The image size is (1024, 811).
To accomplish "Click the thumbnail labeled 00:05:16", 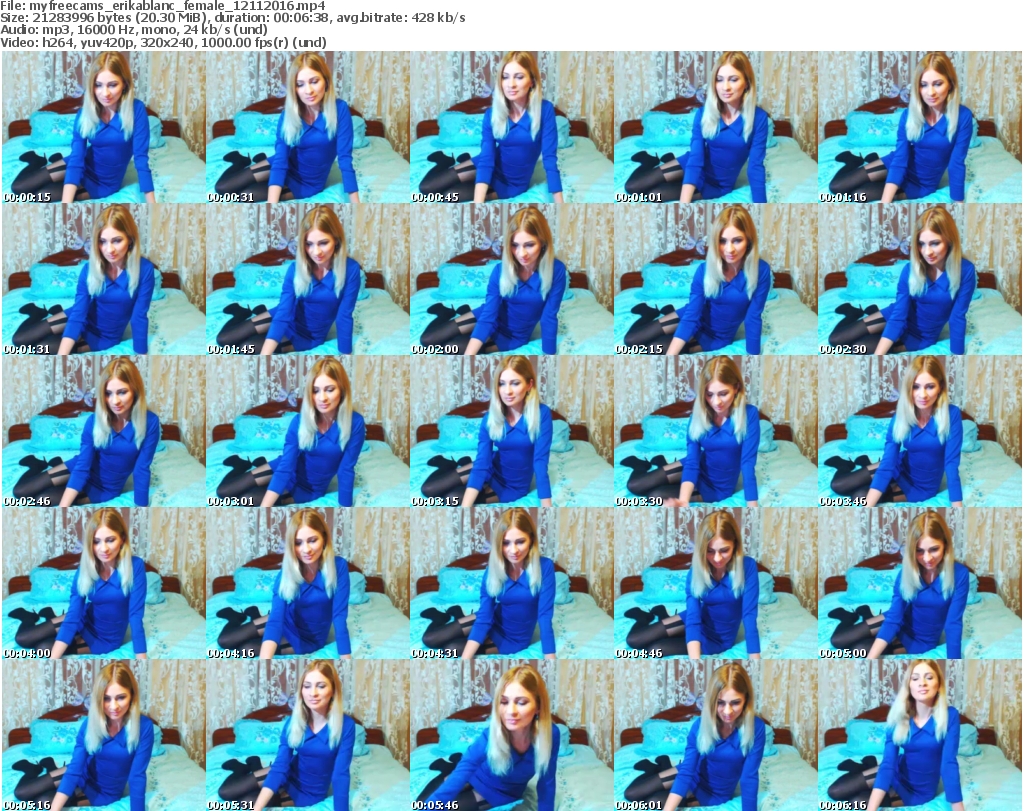I will point(103,735).
